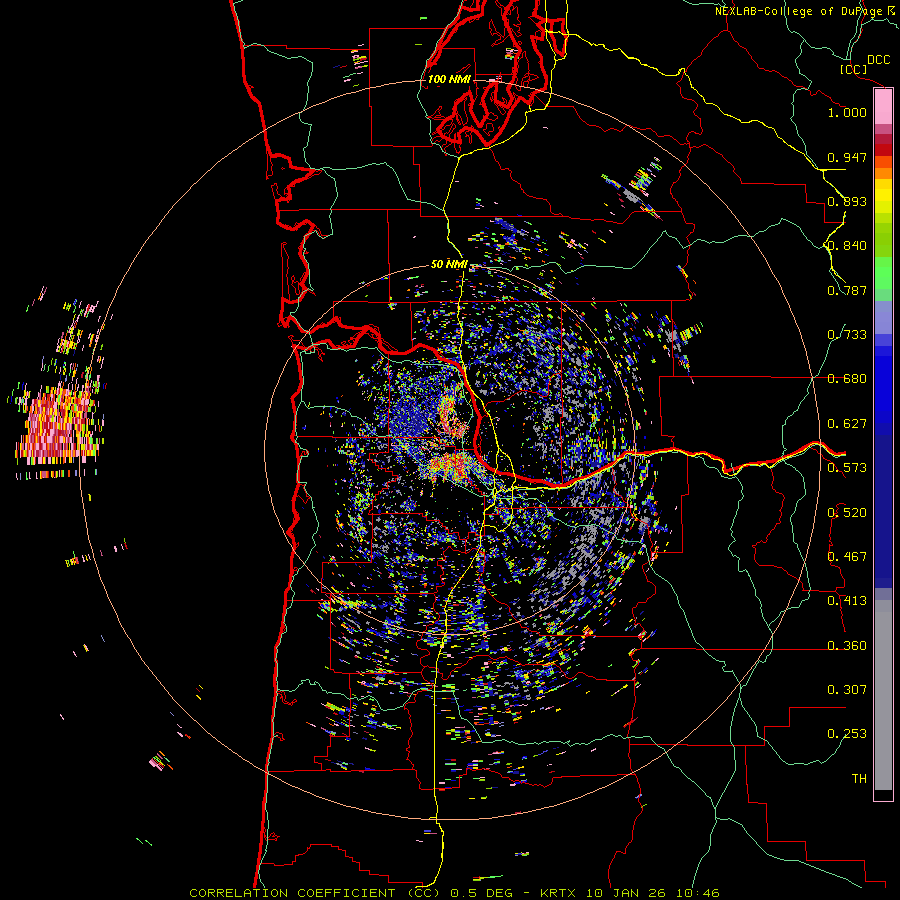This screenshot has width=900, height=900.
Task: Select the 0.520 scale value
Action: (847, 513)
